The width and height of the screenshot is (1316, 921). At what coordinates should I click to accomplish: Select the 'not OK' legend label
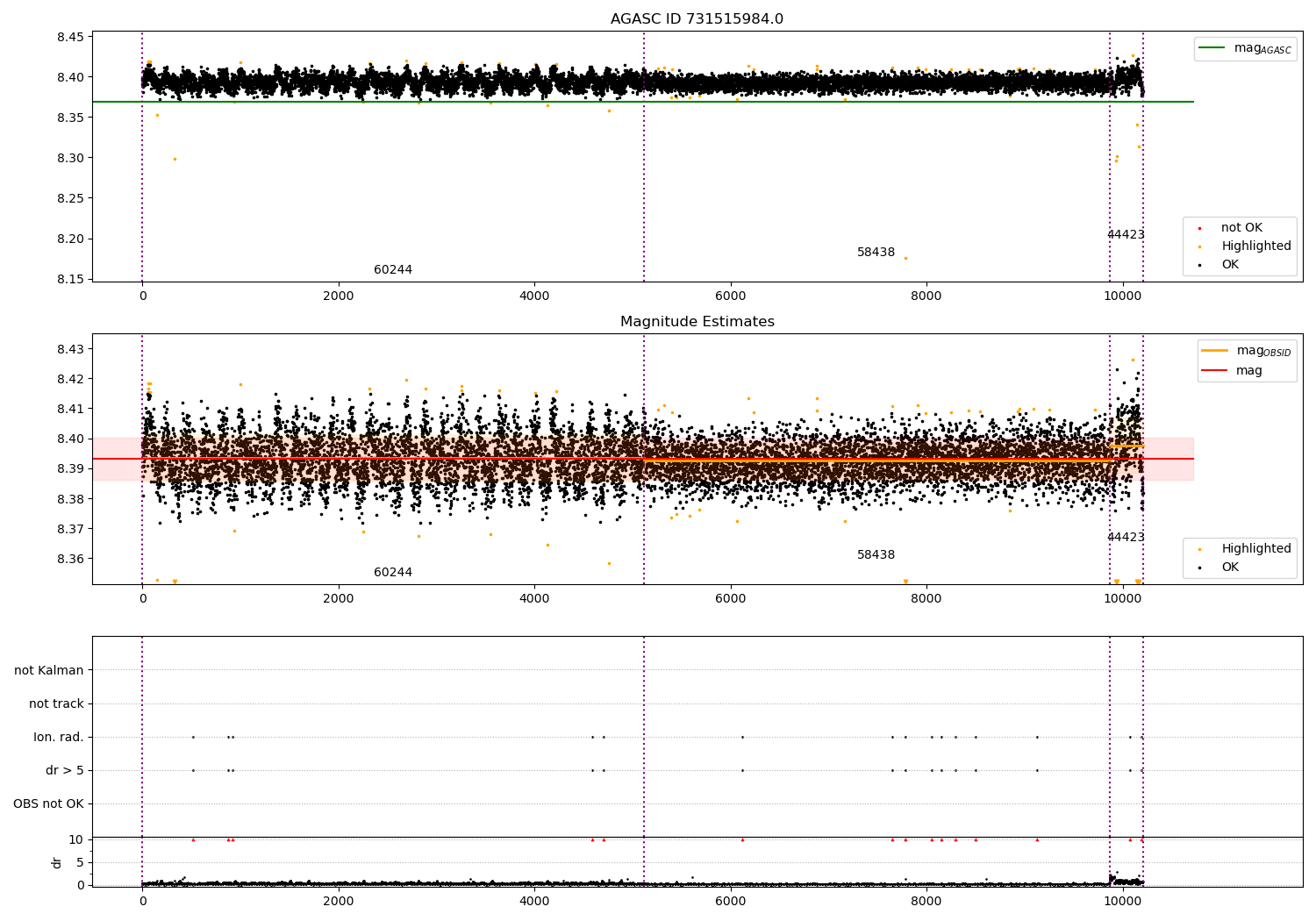(x=1241, y=227)
